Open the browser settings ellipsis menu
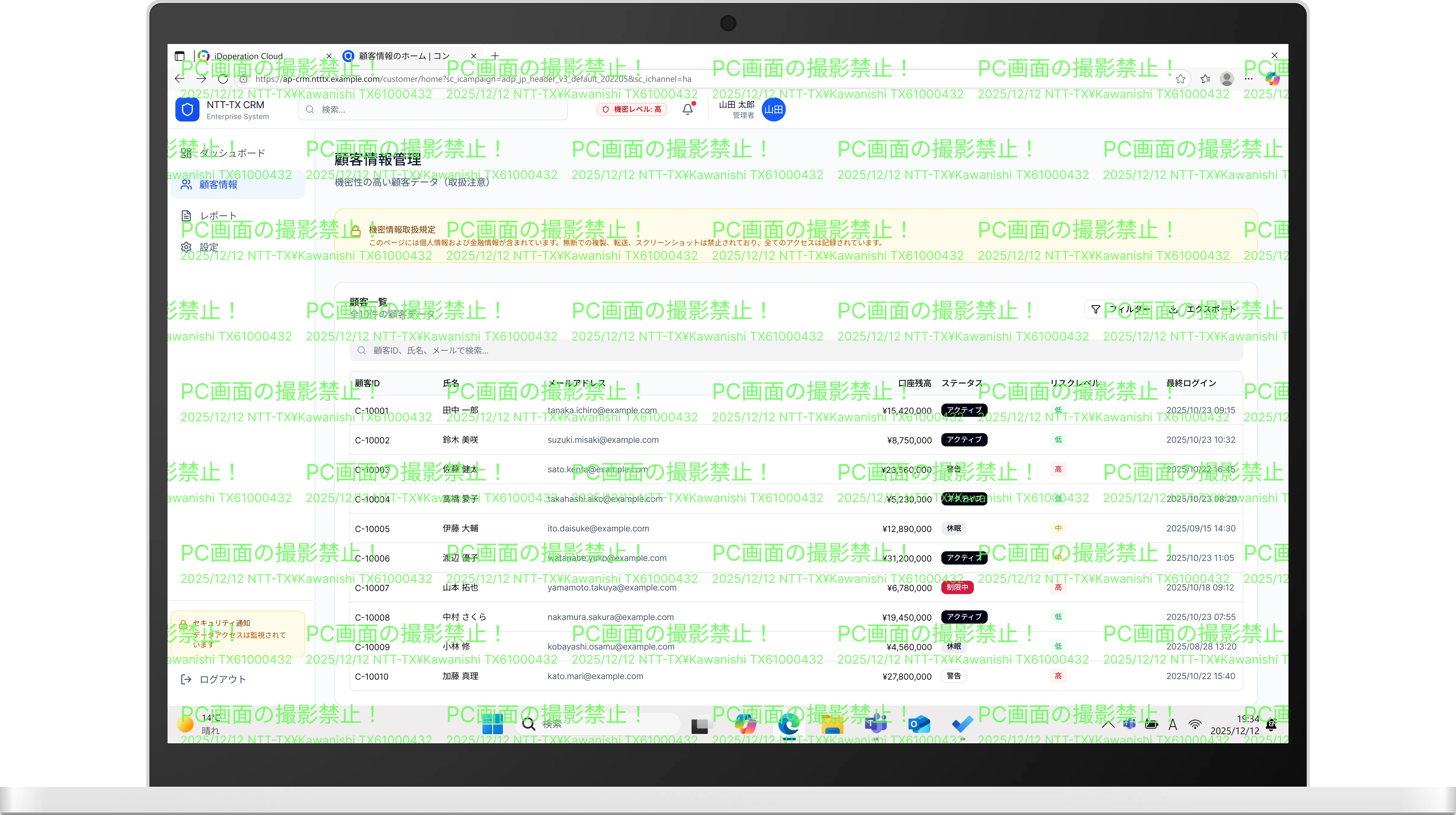The height and width of the screenshot is (815, 1456). [1250, 79]
